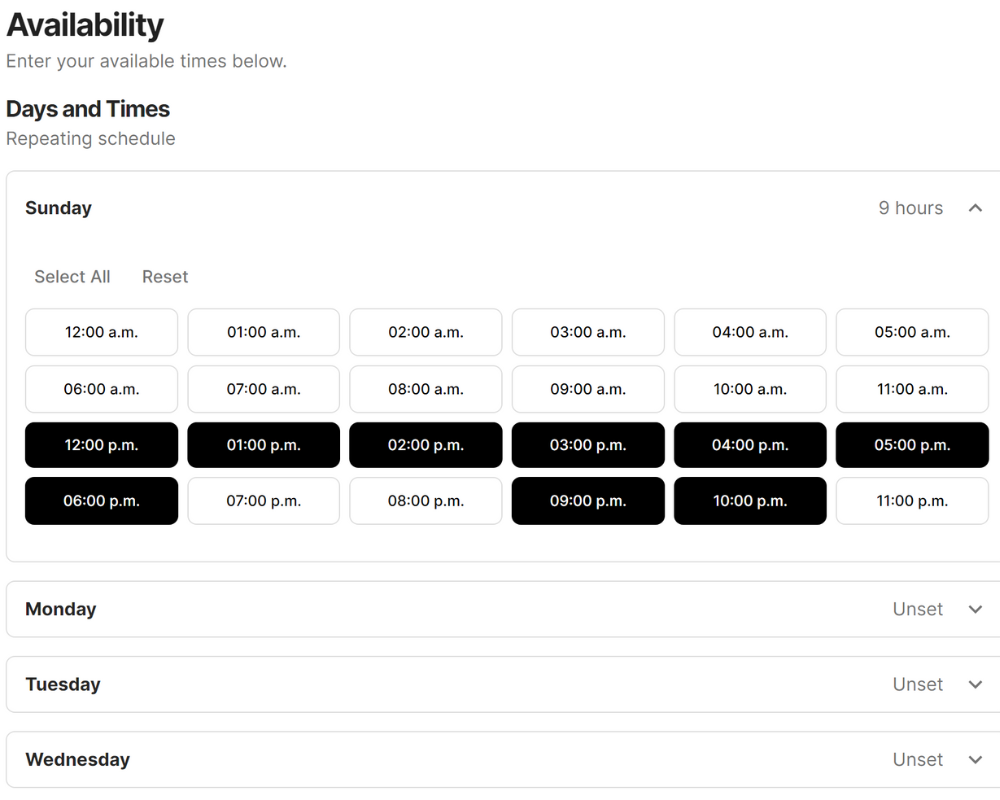Screen dimensions: 1000x800
Task: Disable the 06:00 p.m. availability slot
Action: point(101,501)
